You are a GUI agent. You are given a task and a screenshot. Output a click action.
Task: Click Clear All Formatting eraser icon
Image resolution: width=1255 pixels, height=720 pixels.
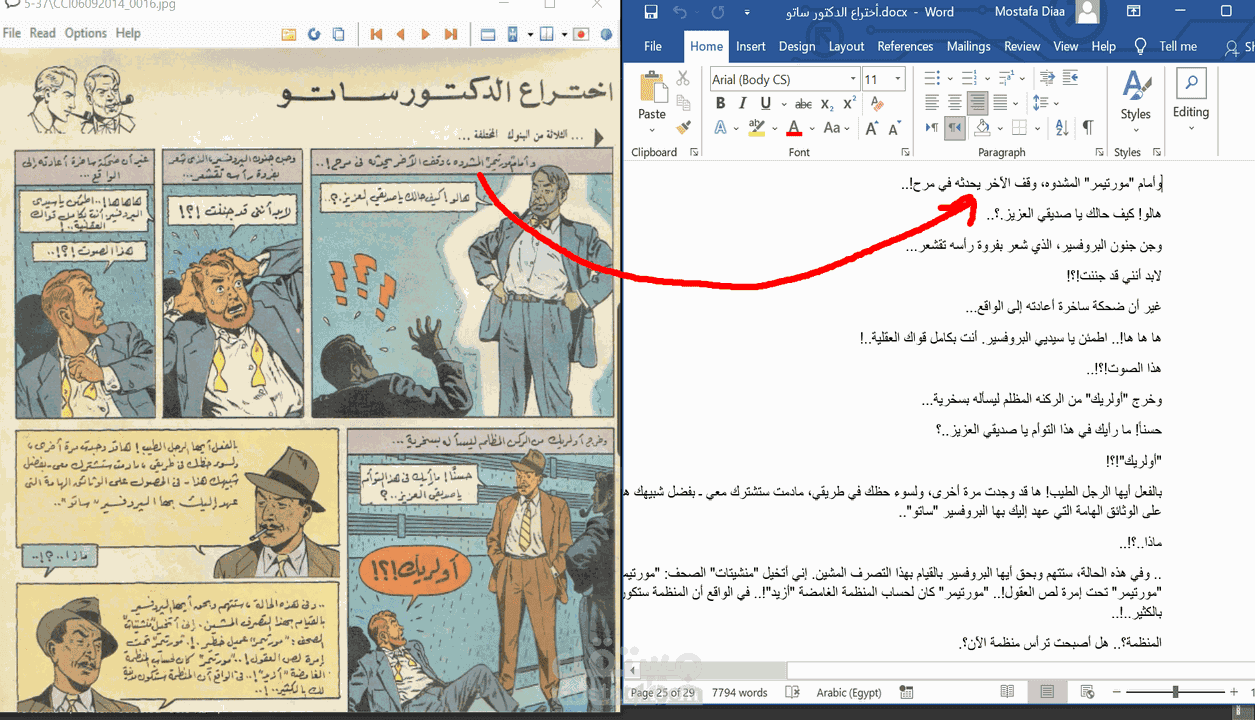[x=877, y=104]
